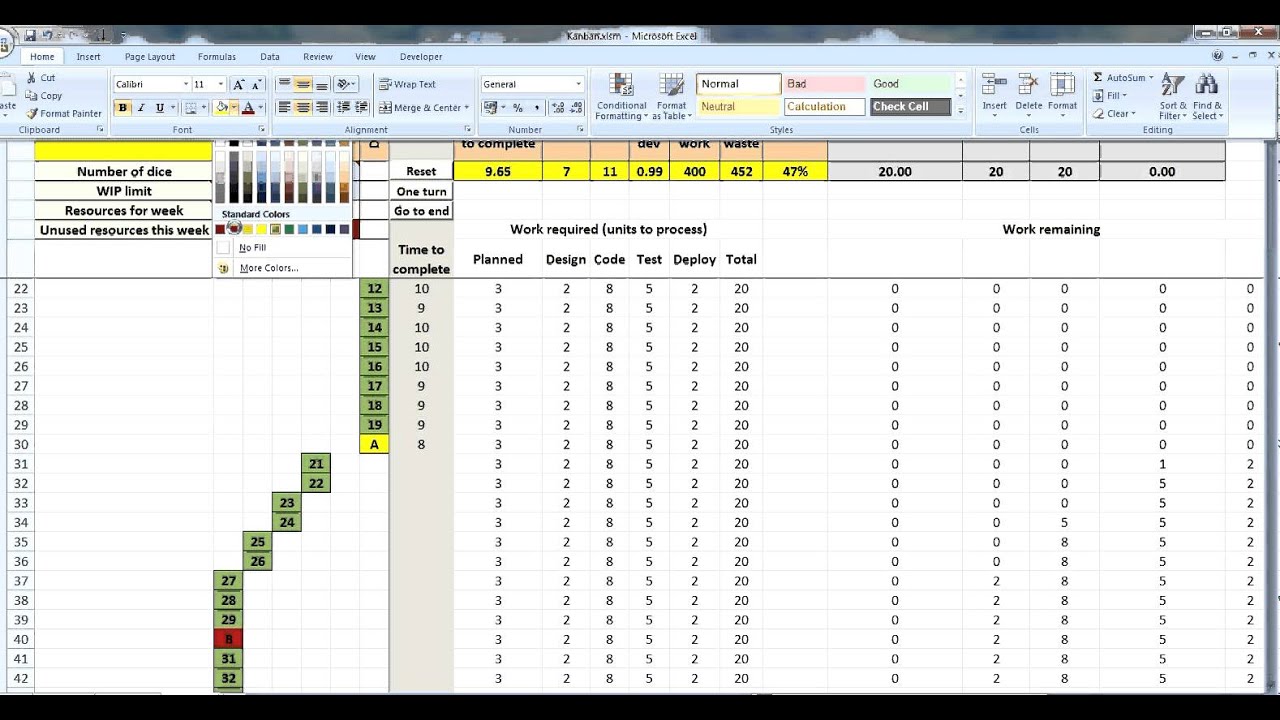Switch to the Insert tab
1280x720 pixels.
click(88, 57)
